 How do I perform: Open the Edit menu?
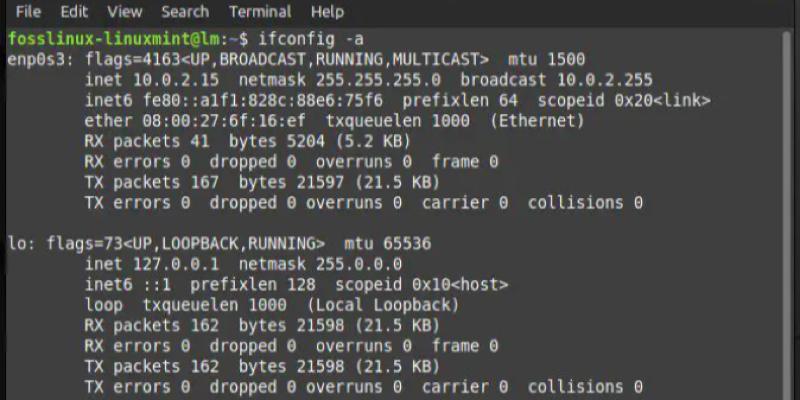(73, 13)
